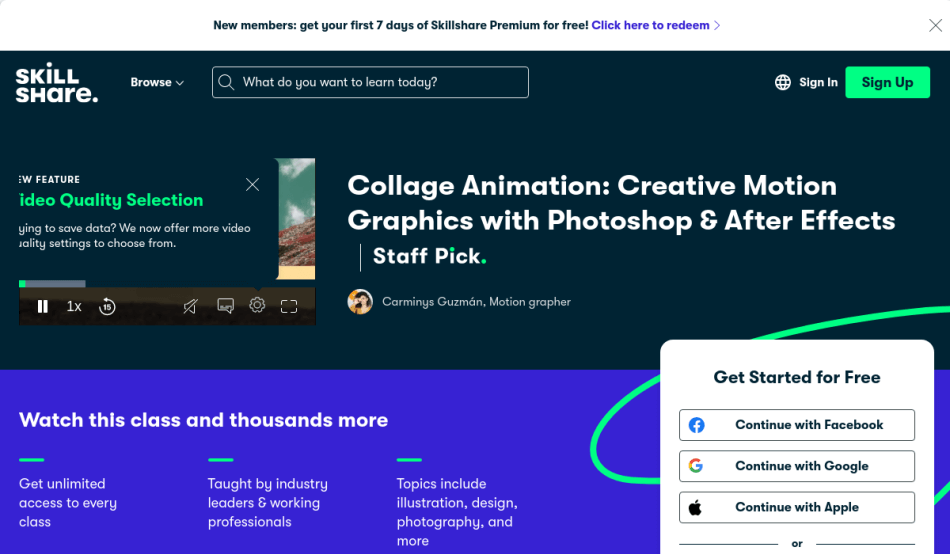Enter fullscreen video mode

(x=289, y=307)
